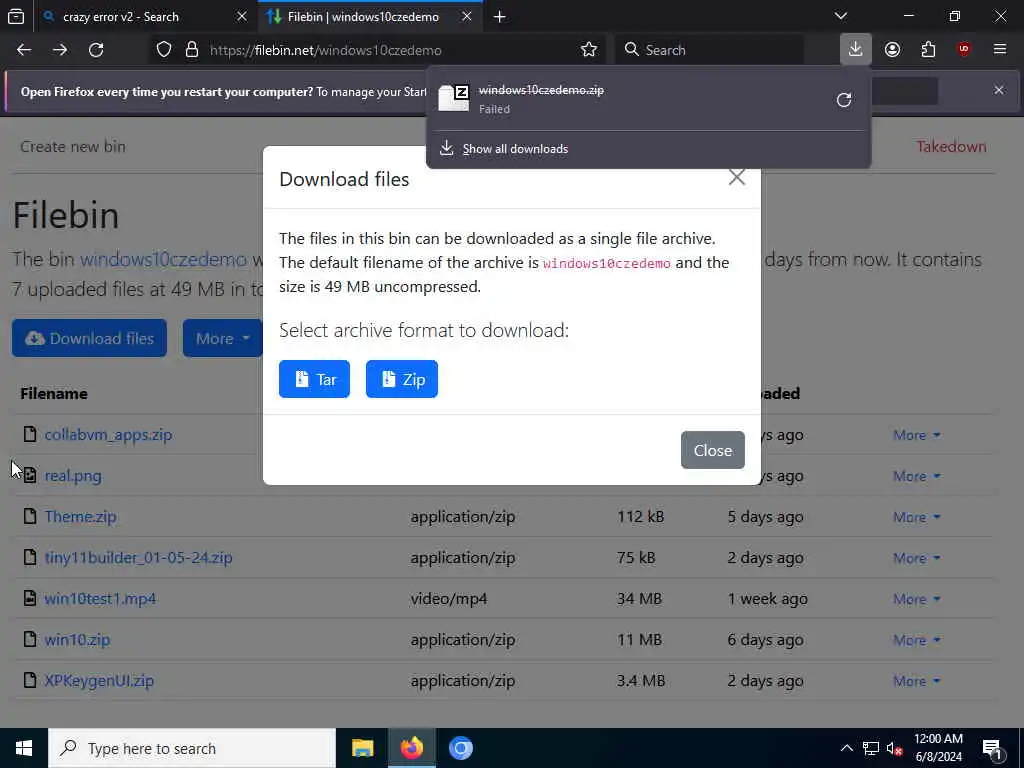This screenshot has width=1024, height=768.
Task: Click the Windows Start button
Action: [24, 748]
